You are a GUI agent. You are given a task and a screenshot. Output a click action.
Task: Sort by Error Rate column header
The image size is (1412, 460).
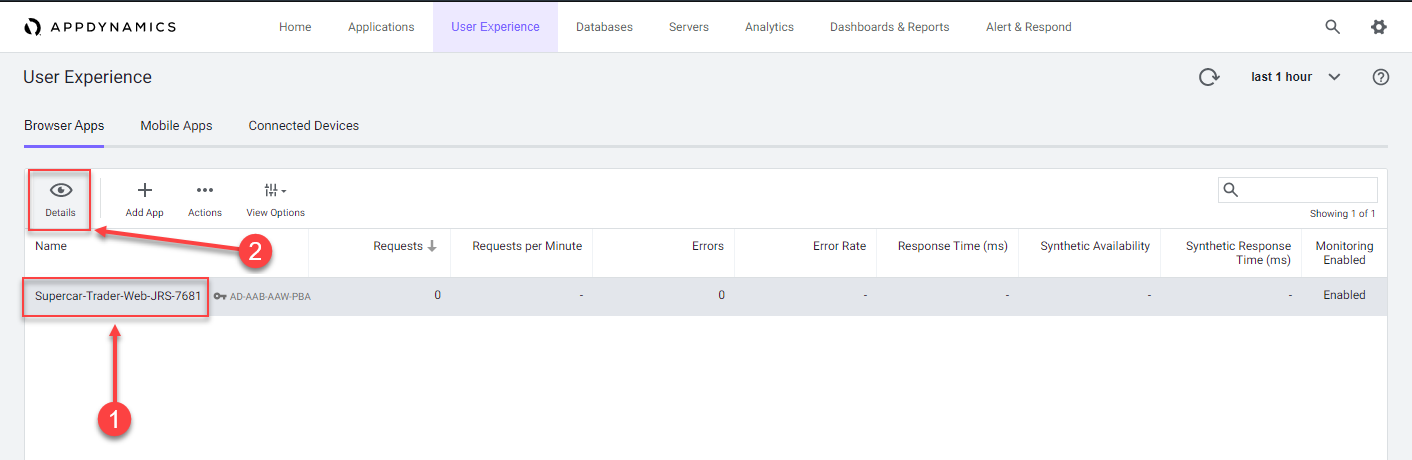pyautogui.click(x=839, y=246)
